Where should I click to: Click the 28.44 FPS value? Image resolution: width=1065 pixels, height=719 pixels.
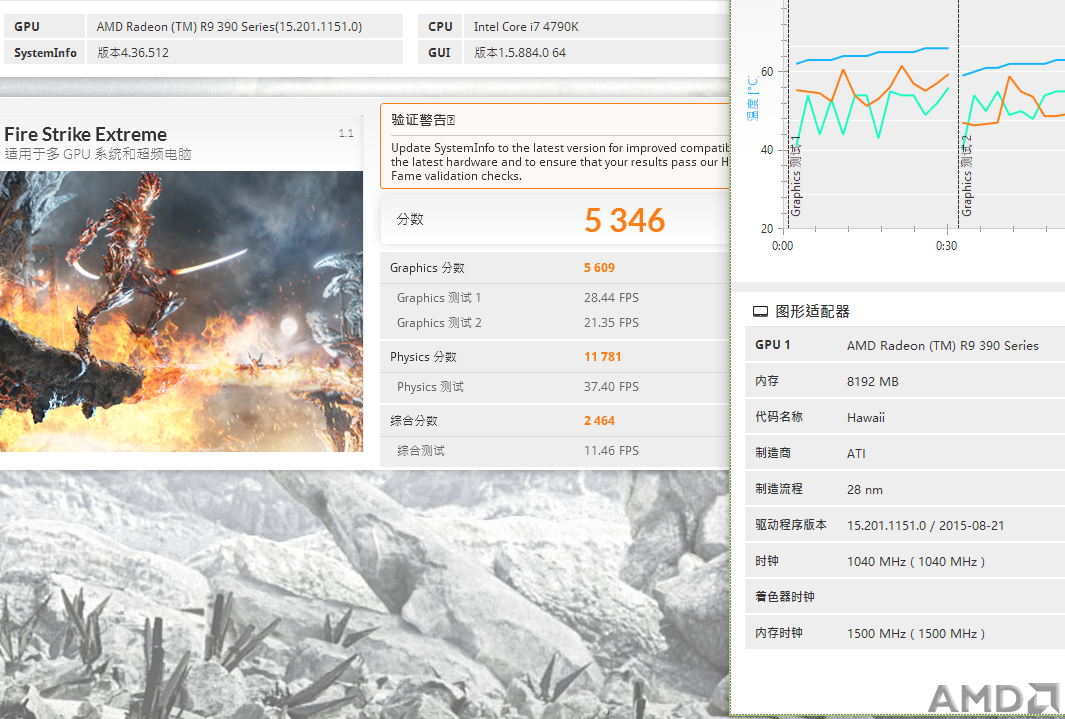click(x=611, y=297)
